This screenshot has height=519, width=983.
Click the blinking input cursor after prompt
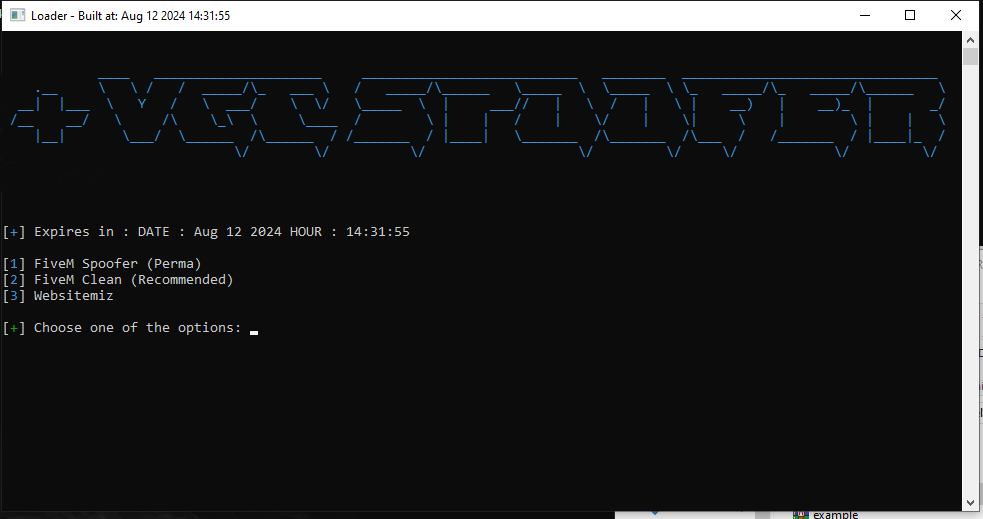254,332
